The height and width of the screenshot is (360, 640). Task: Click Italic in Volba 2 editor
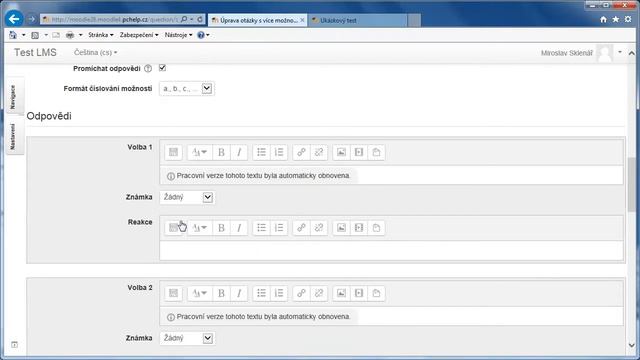click(x=239, y=293)
